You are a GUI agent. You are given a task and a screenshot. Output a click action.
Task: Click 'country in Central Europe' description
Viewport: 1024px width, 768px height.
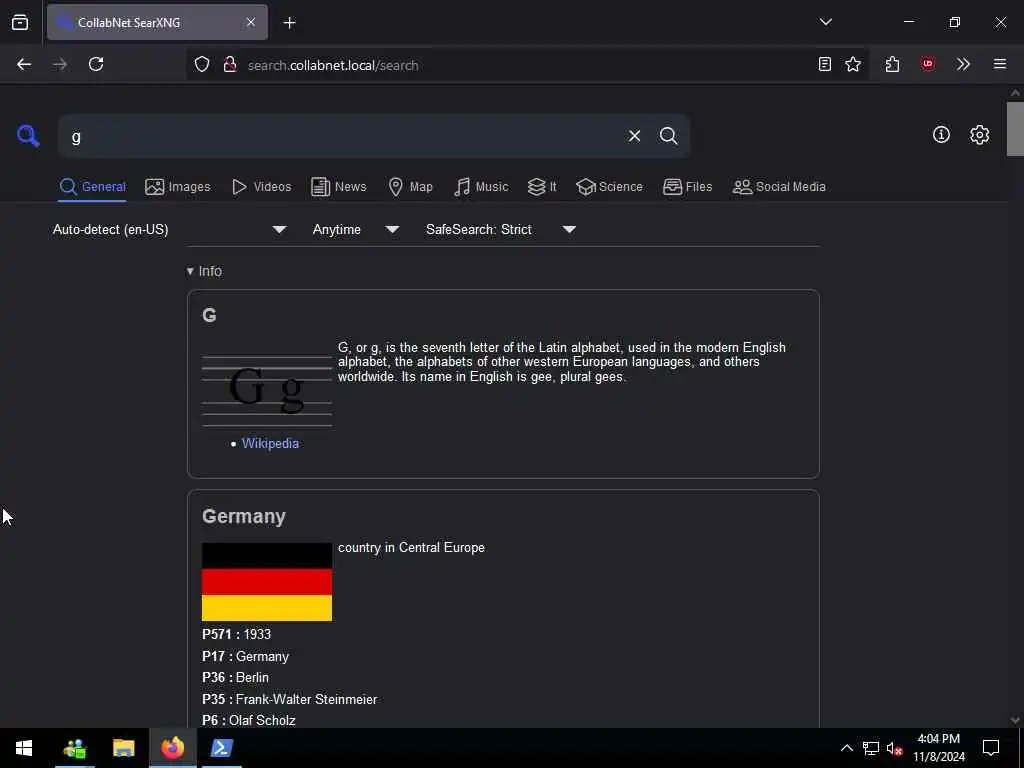pos(411,547)
